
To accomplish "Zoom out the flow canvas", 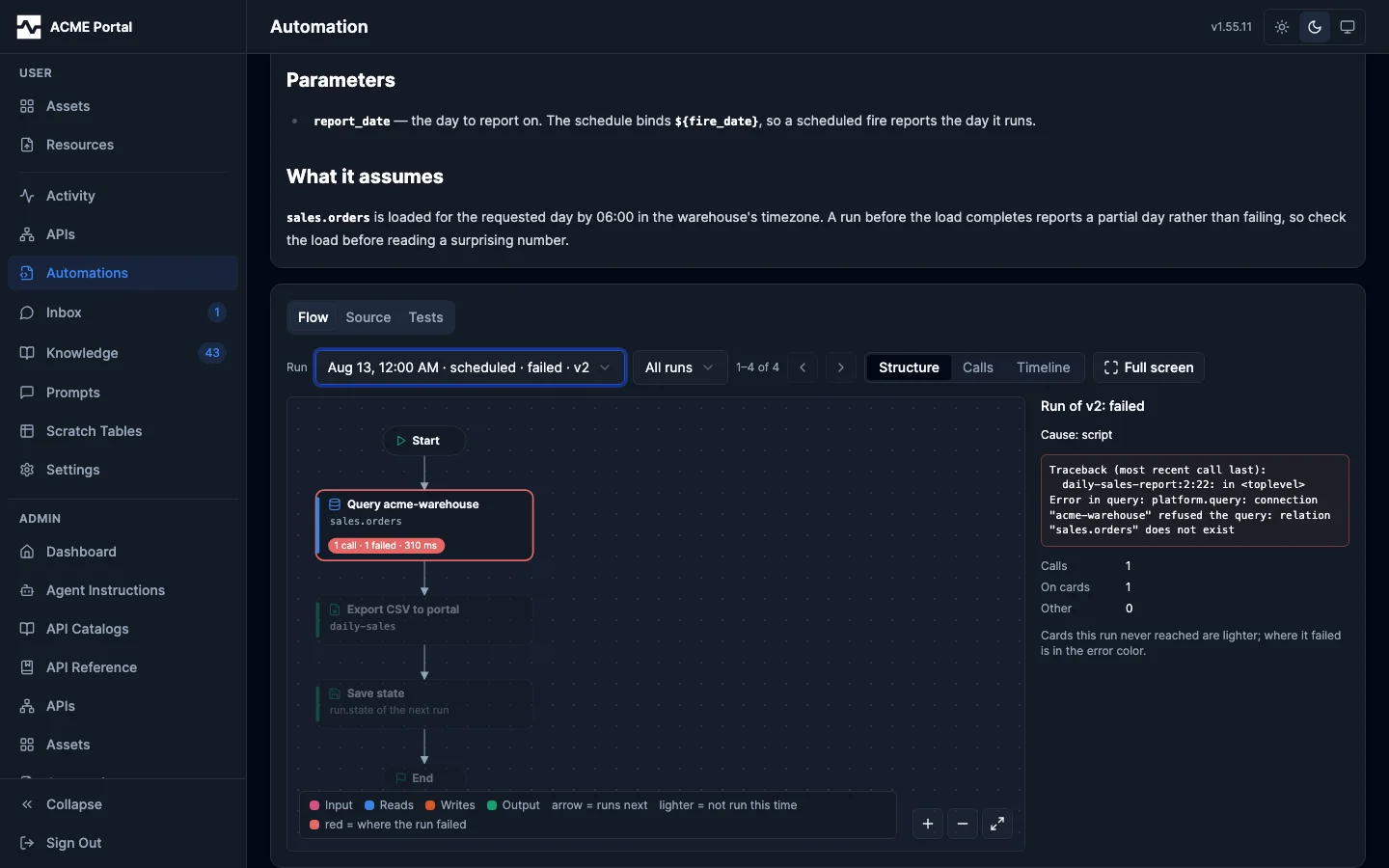I will tap(963, 824).
